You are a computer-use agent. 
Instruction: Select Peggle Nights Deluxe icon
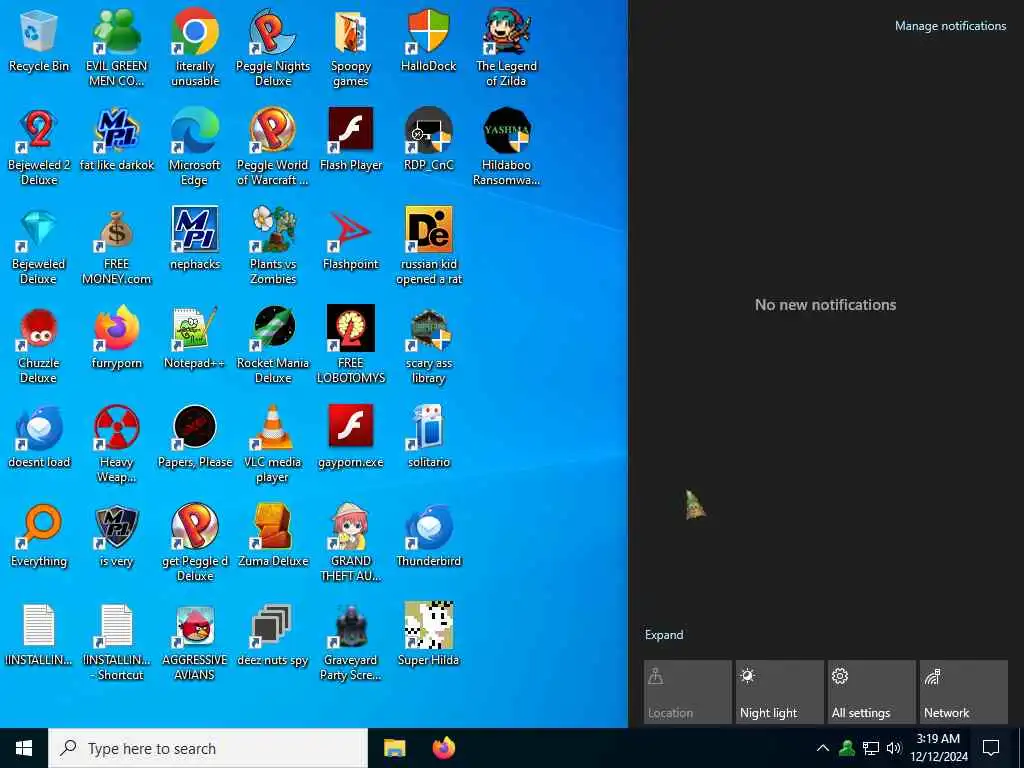(x=272, y=49)
